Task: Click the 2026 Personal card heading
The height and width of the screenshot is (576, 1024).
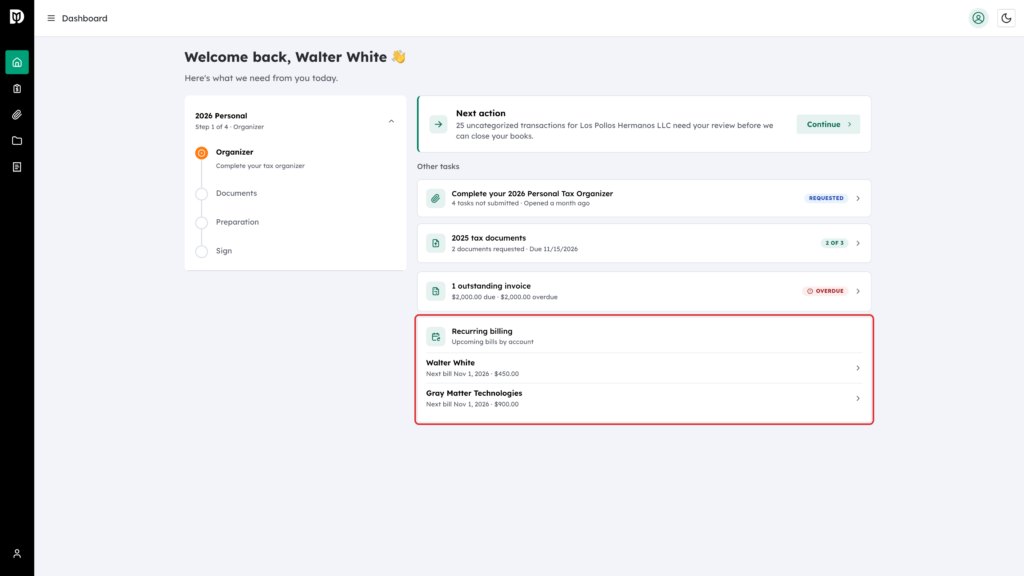Action: coord(221,116)
